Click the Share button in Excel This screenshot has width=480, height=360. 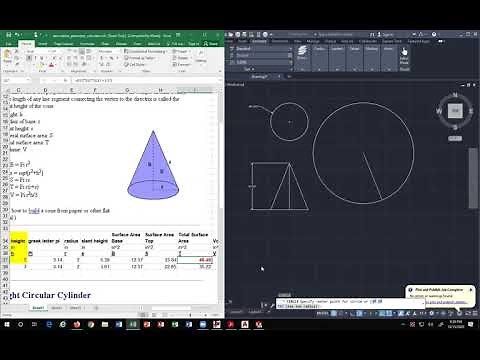coord(211,44)
